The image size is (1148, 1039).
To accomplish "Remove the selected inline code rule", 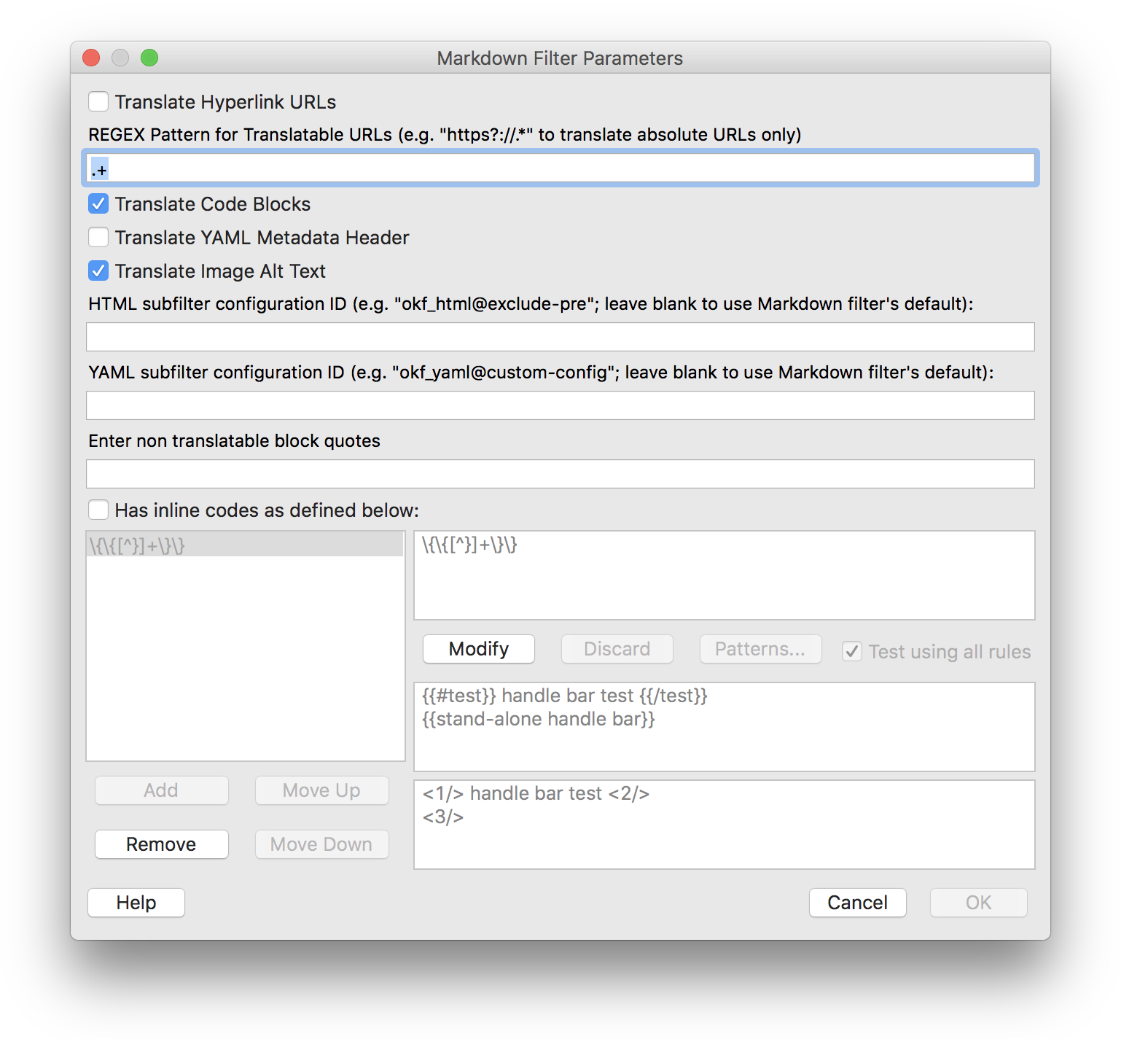I will 161,844.
